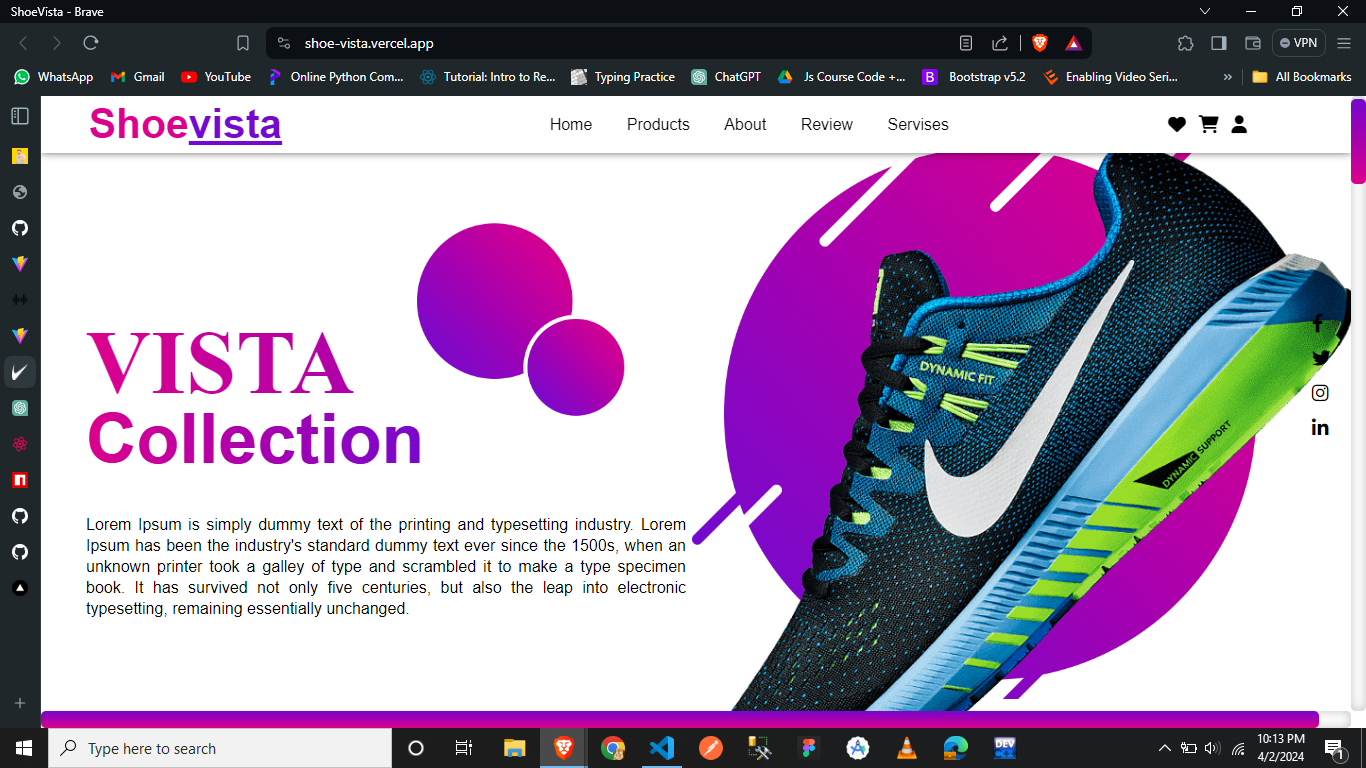Viewport: 1366px width, 768px height.
Task: Open File Explorer from taskbar
Action: pyautogui.click(x=515, y=748)
